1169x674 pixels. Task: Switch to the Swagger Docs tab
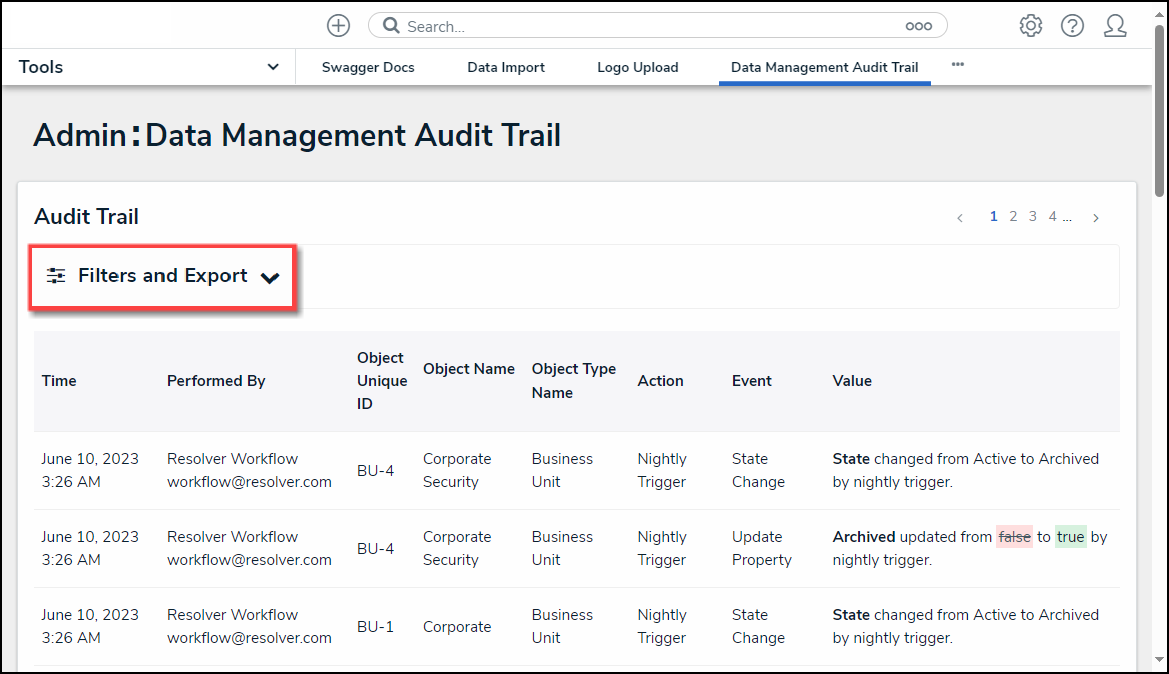pyautogui.click(x=368, y=68)
